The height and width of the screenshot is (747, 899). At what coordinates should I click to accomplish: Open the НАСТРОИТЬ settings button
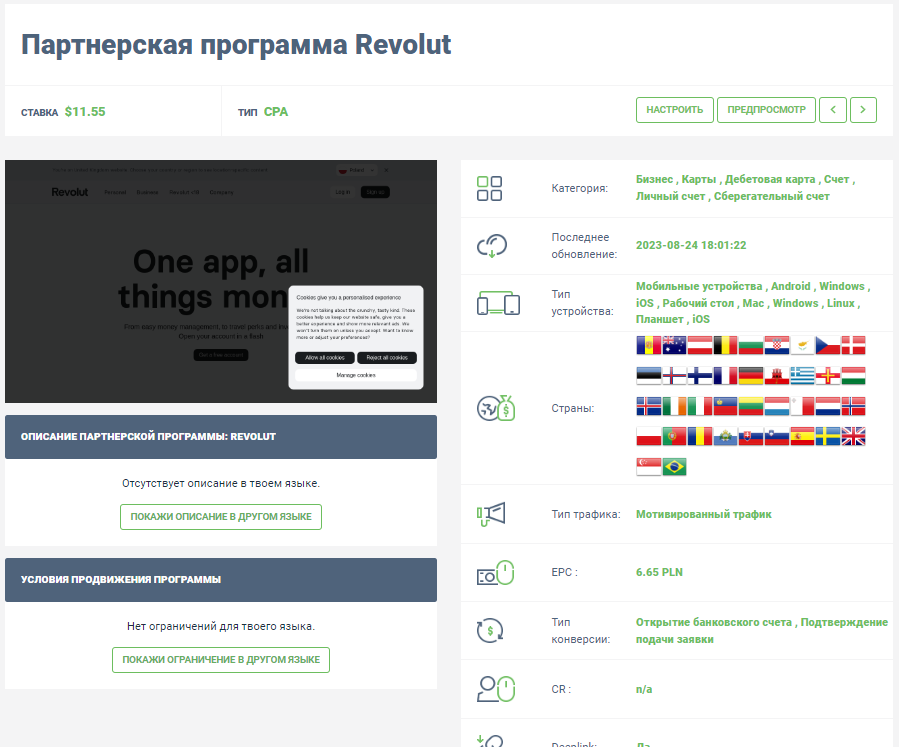point(674,110)
